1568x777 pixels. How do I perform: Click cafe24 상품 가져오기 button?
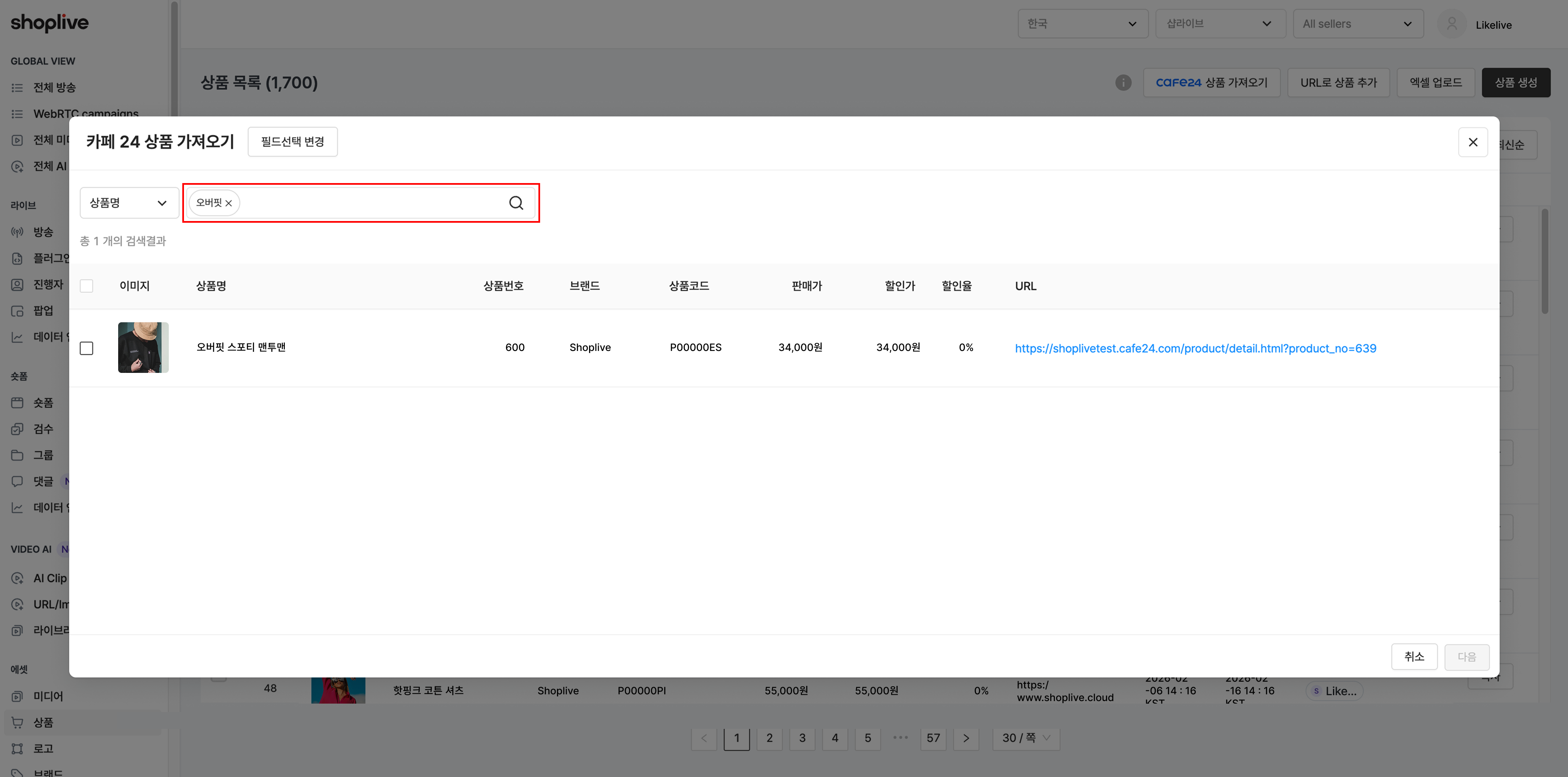pyautogui.click(x=1211, y=83)
